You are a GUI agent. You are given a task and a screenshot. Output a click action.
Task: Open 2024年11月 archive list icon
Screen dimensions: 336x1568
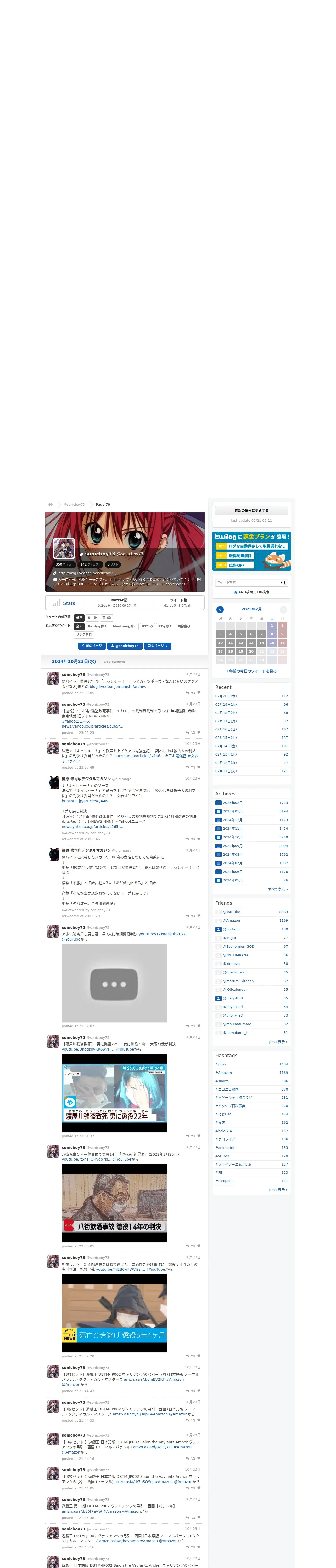218,828
